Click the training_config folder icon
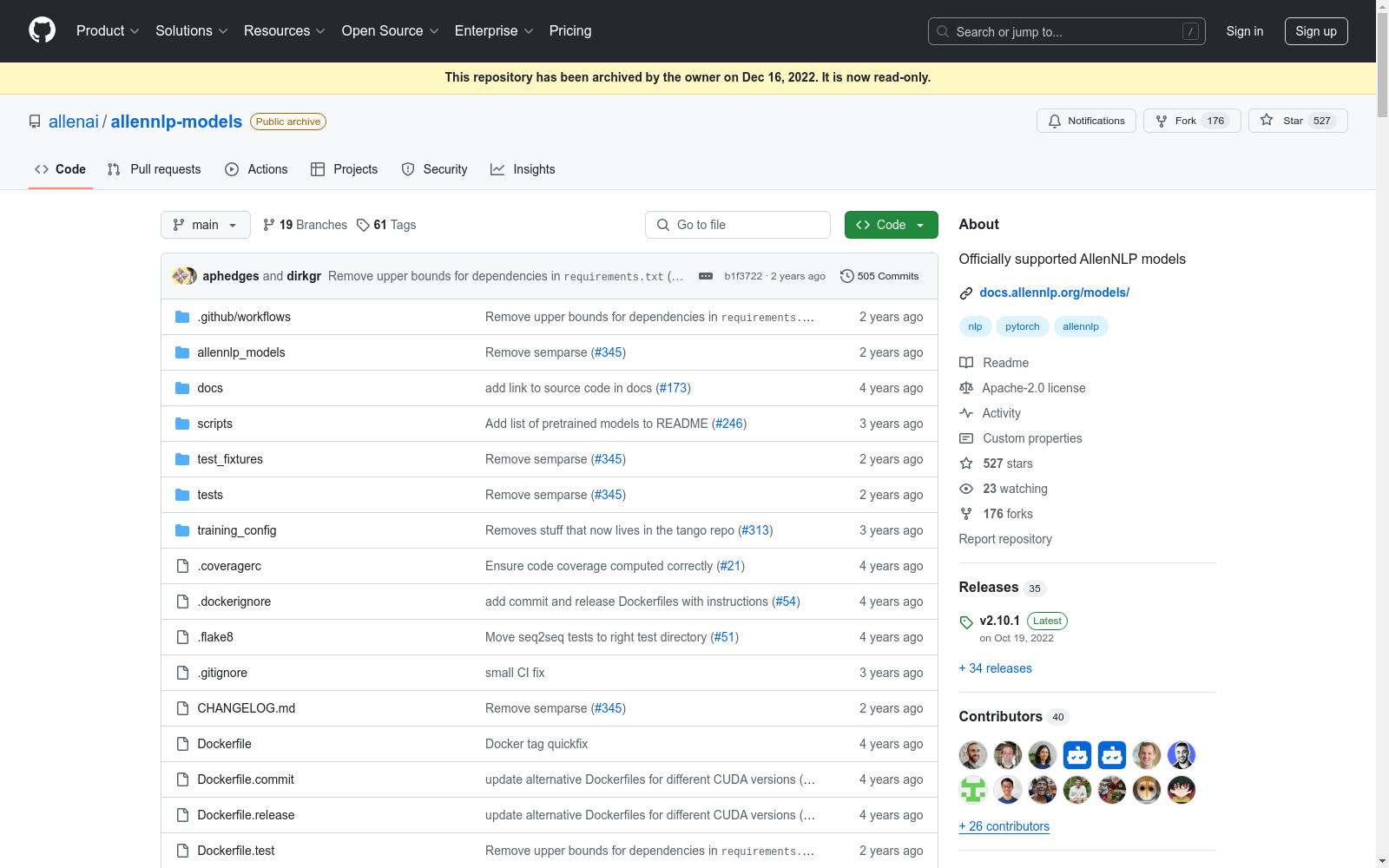The height and width of the screenshot is (868, 1389). tap(182, 530)
